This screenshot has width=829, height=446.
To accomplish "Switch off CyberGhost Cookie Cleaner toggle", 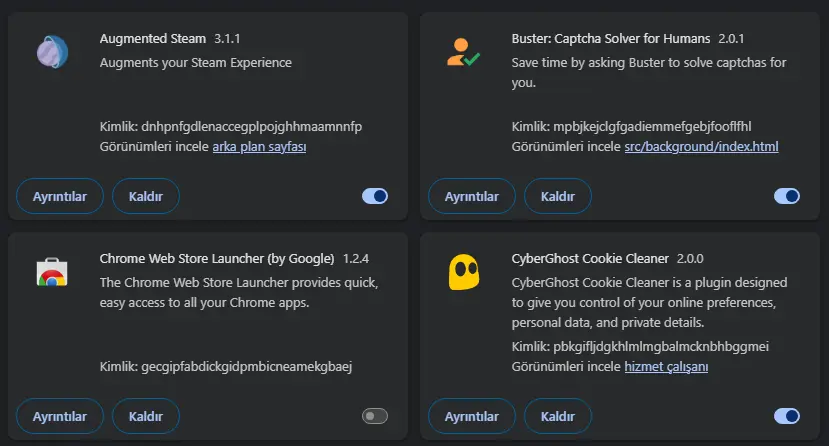I will pos(787,416).
